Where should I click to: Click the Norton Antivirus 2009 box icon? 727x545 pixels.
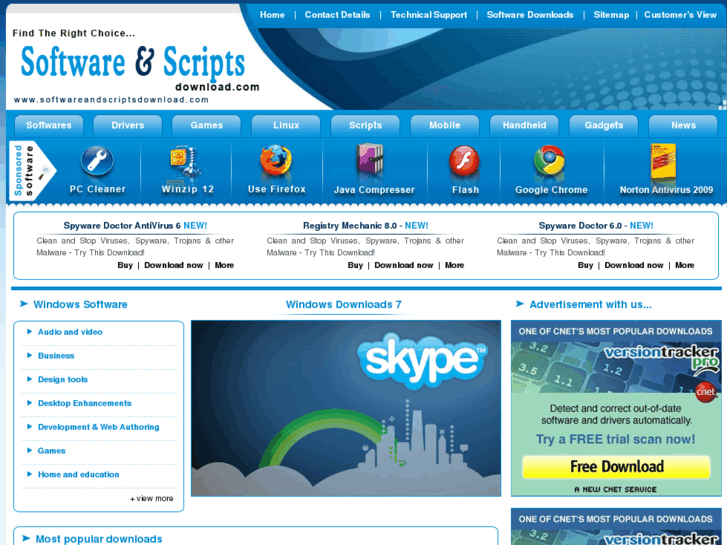tap(663, 161)
